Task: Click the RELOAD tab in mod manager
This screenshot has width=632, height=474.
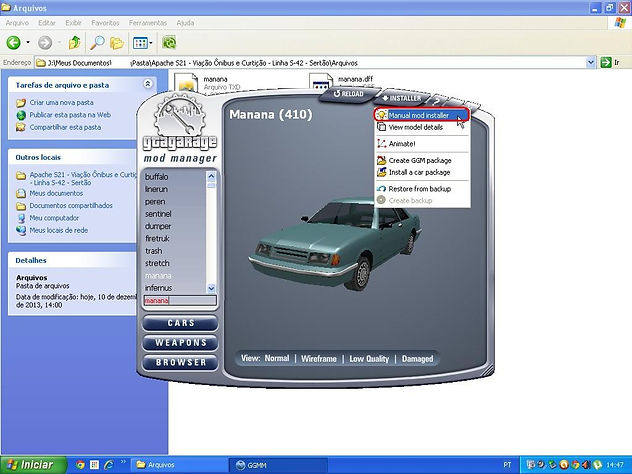Action: click(349, 94)
